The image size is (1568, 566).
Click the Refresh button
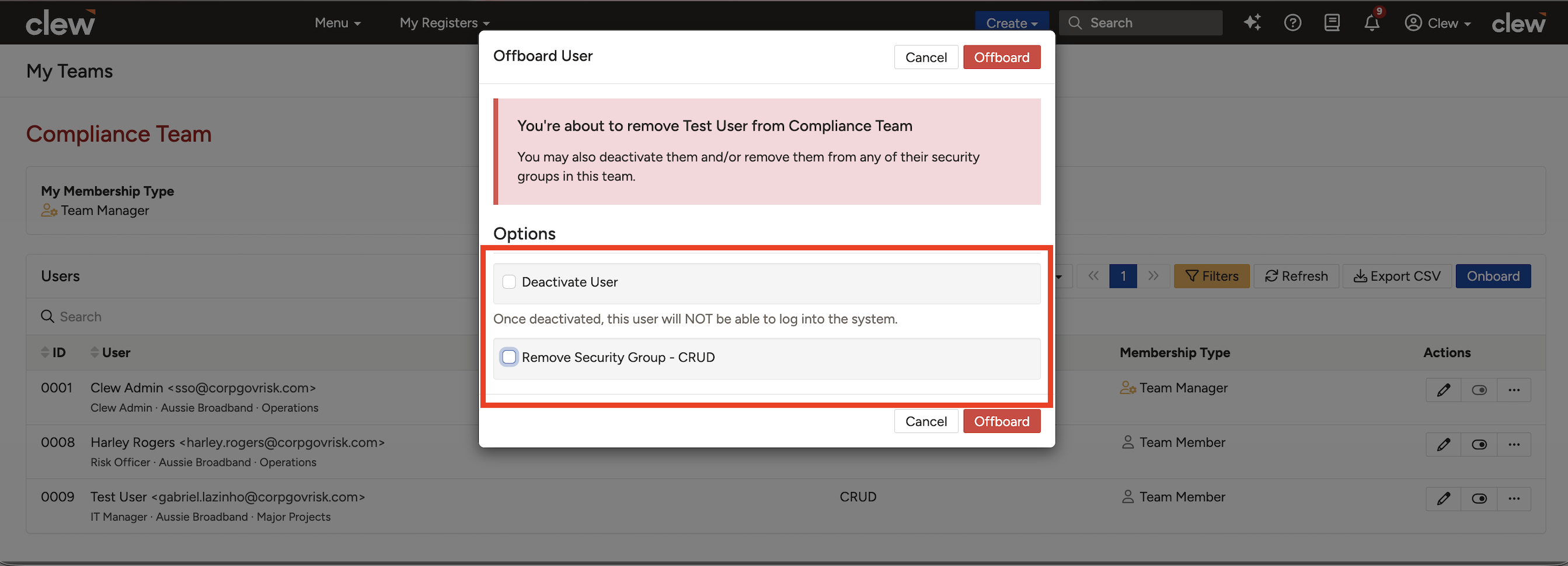(x=1296, y=277)
